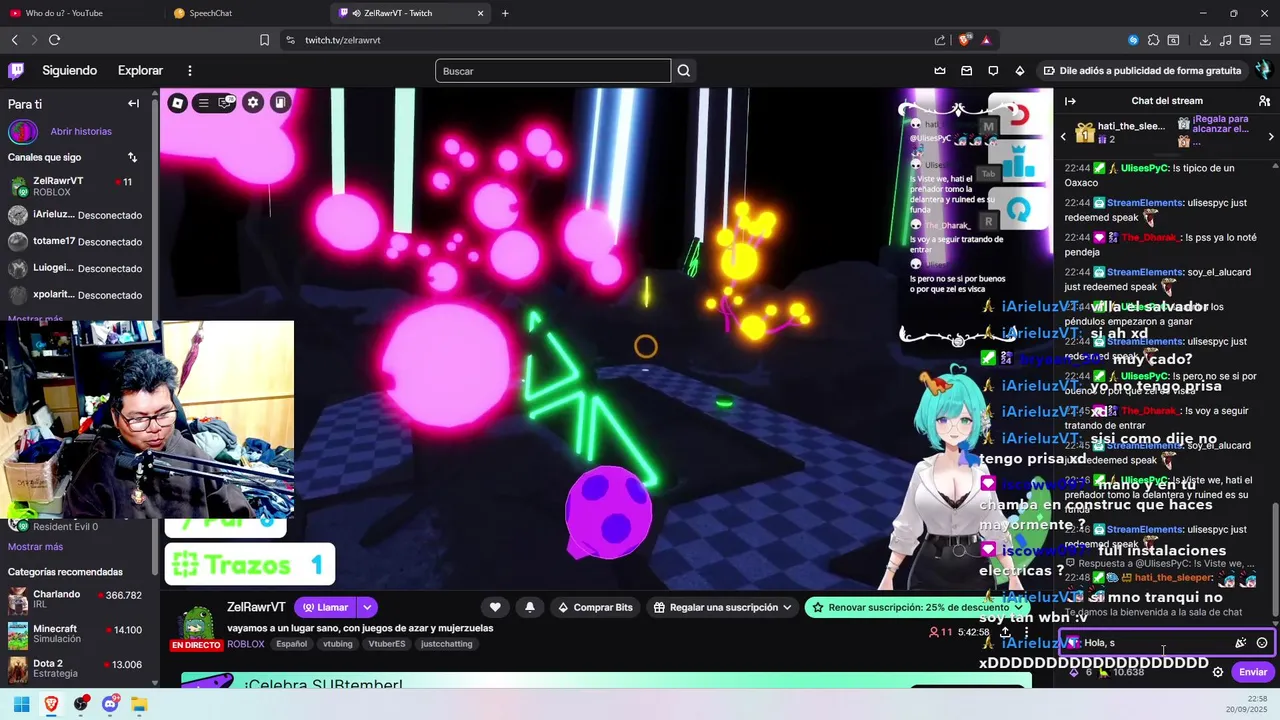
Task: Open the media control music note icon
Action: tap(1226, 40)
